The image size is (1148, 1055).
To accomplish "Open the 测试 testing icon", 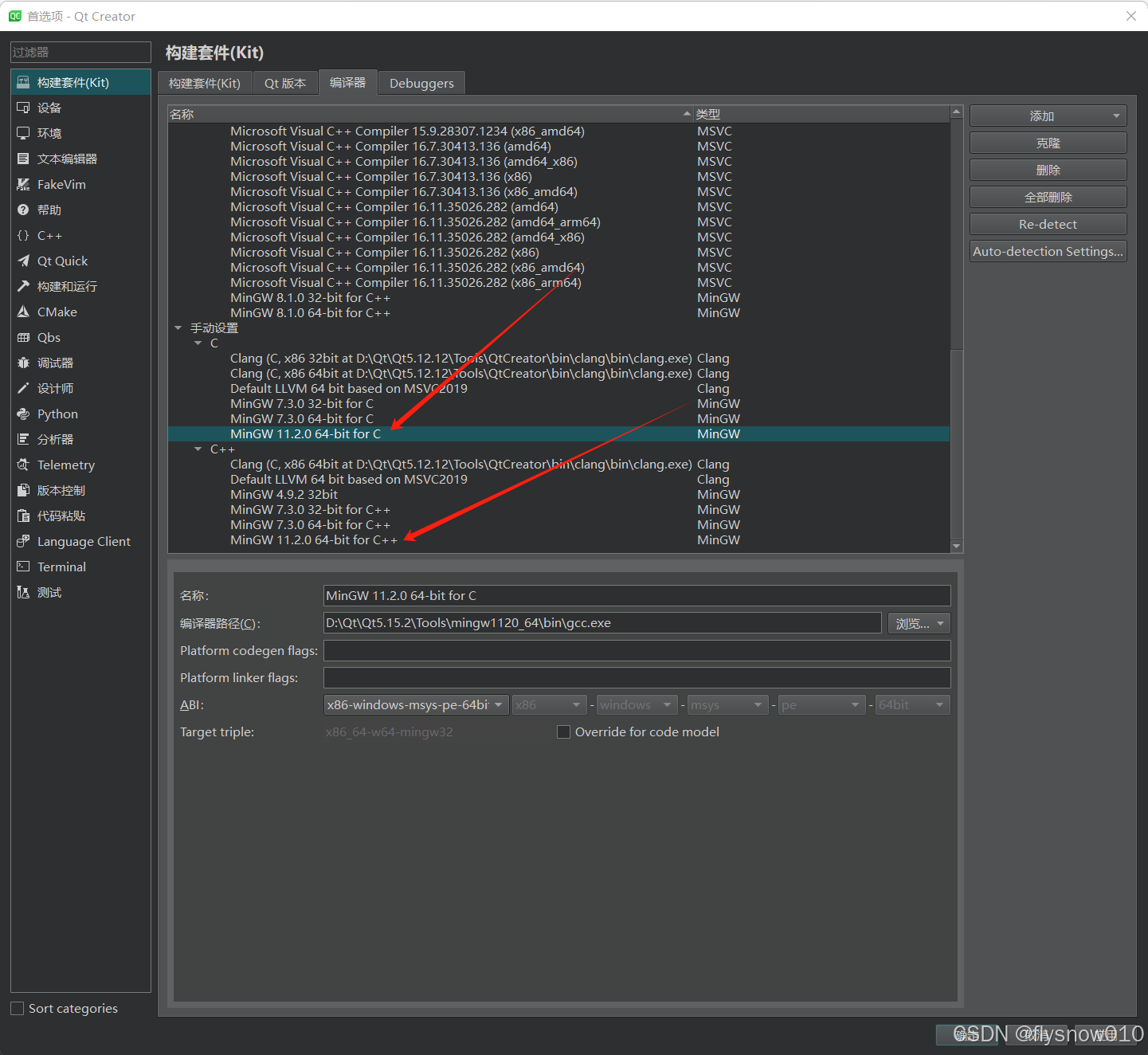I will [x=23, y=592].
